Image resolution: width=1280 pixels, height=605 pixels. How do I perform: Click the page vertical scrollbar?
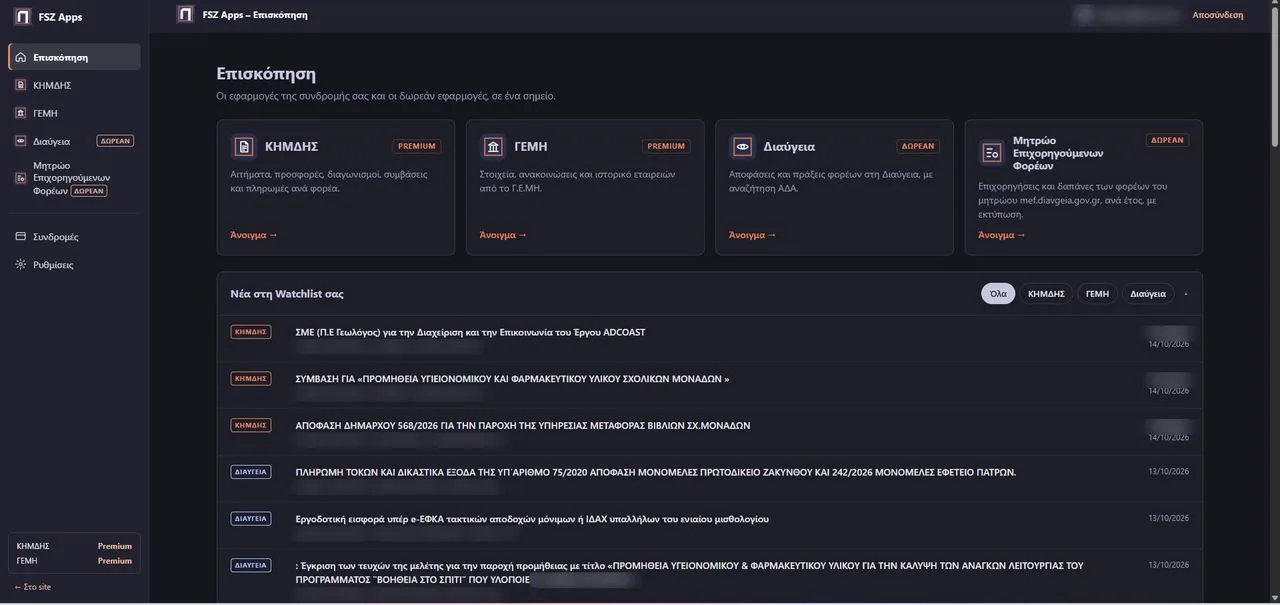pos(1274,80)
